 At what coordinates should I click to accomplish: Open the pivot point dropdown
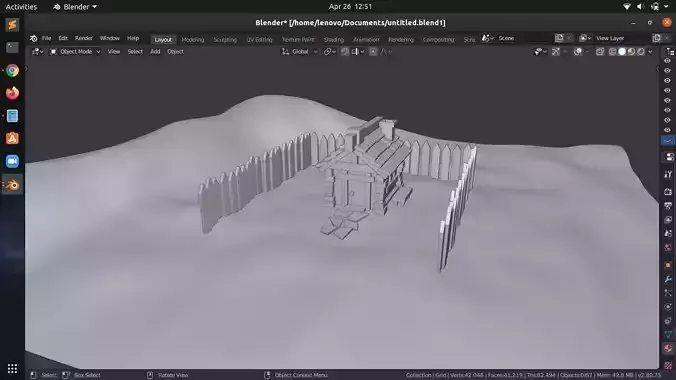point(330,52)
